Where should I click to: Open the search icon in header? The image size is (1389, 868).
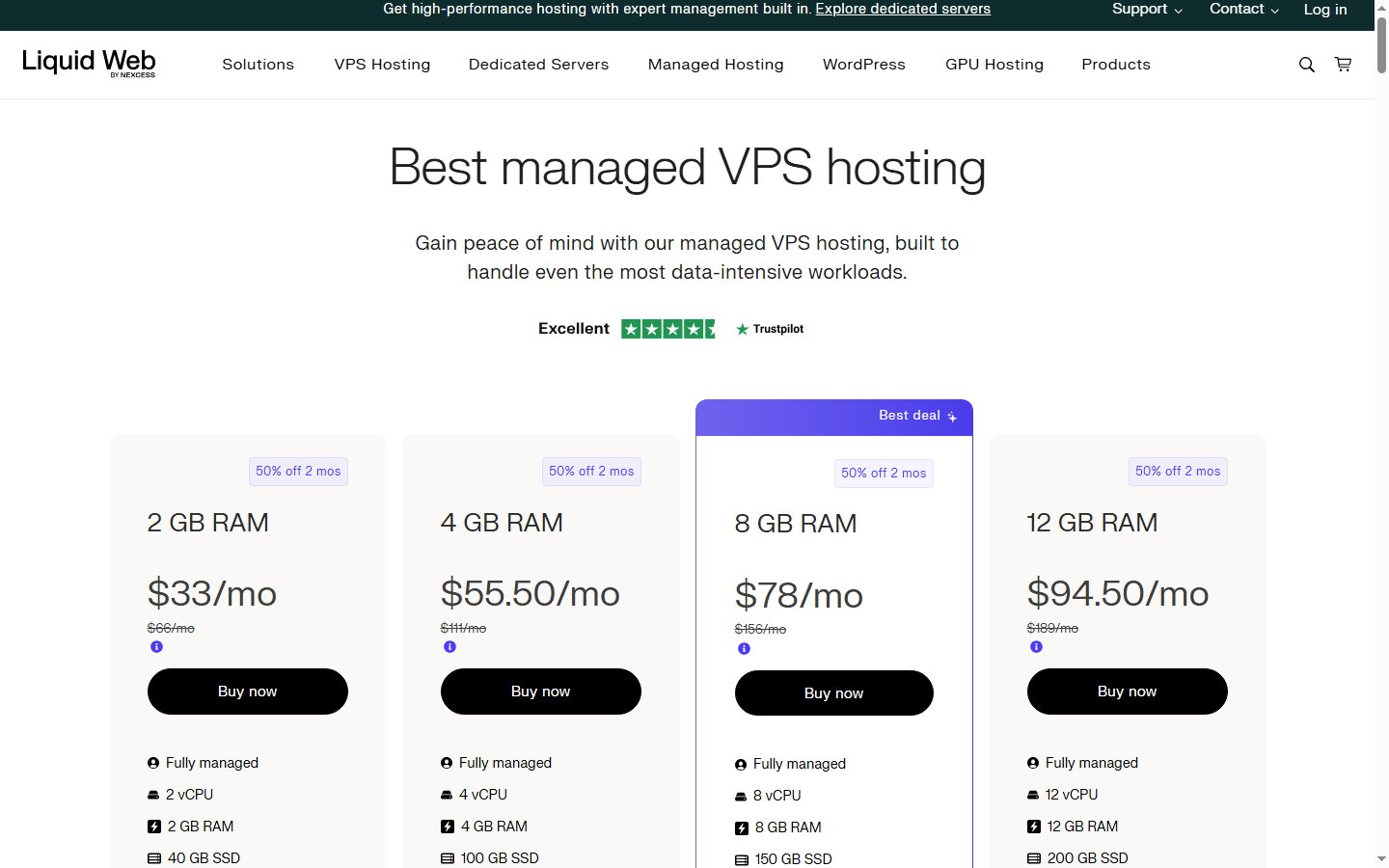coord(1307,65)
